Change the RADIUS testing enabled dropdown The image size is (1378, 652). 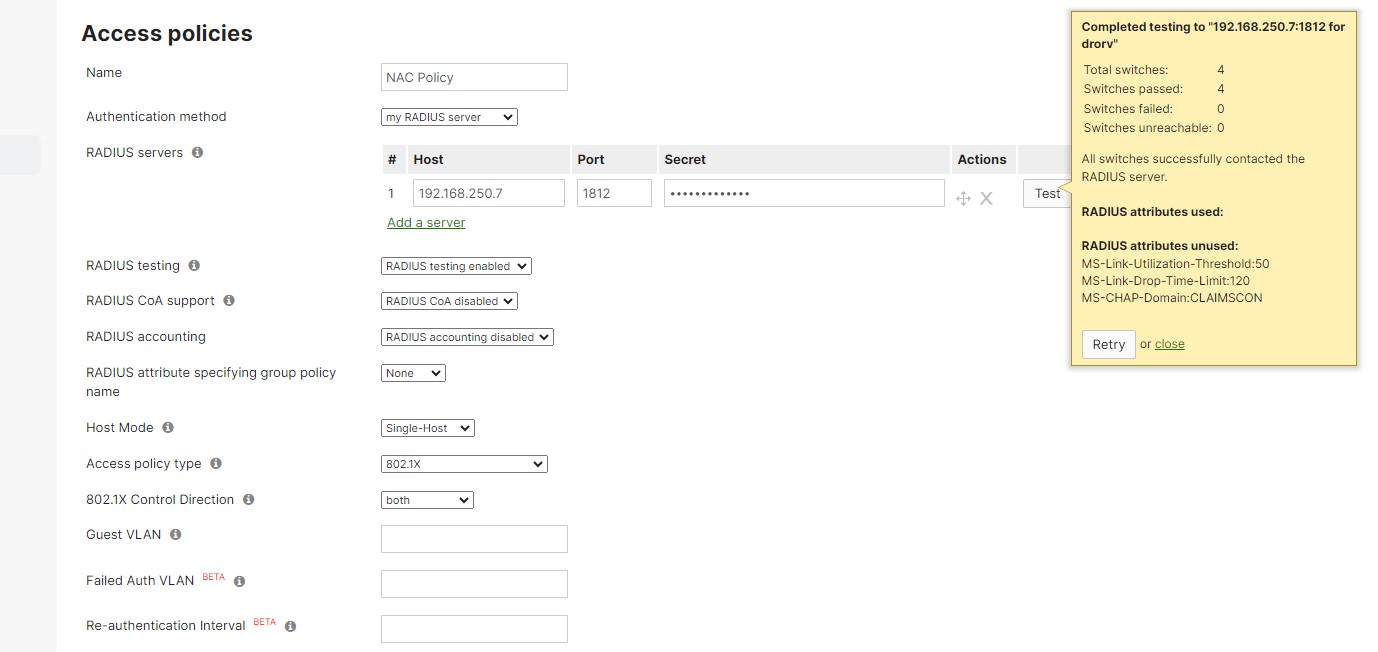click(x=455, y=266)
